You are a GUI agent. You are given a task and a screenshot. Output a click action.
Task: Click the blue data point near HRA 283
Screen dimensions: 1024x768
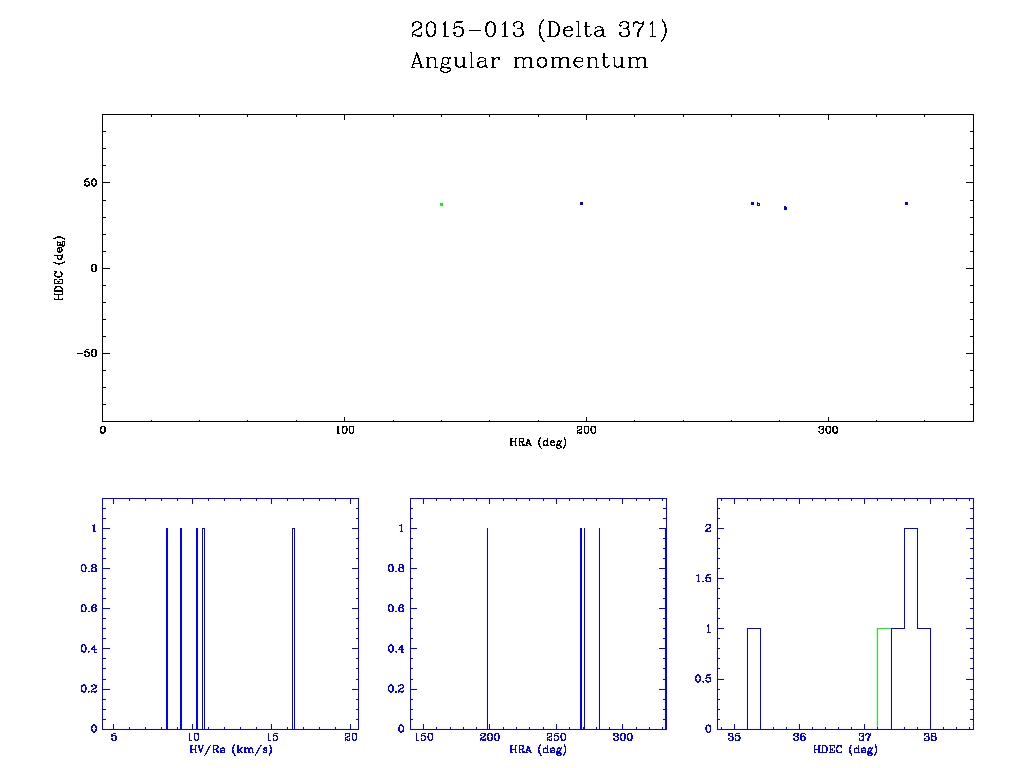(785, 208)
